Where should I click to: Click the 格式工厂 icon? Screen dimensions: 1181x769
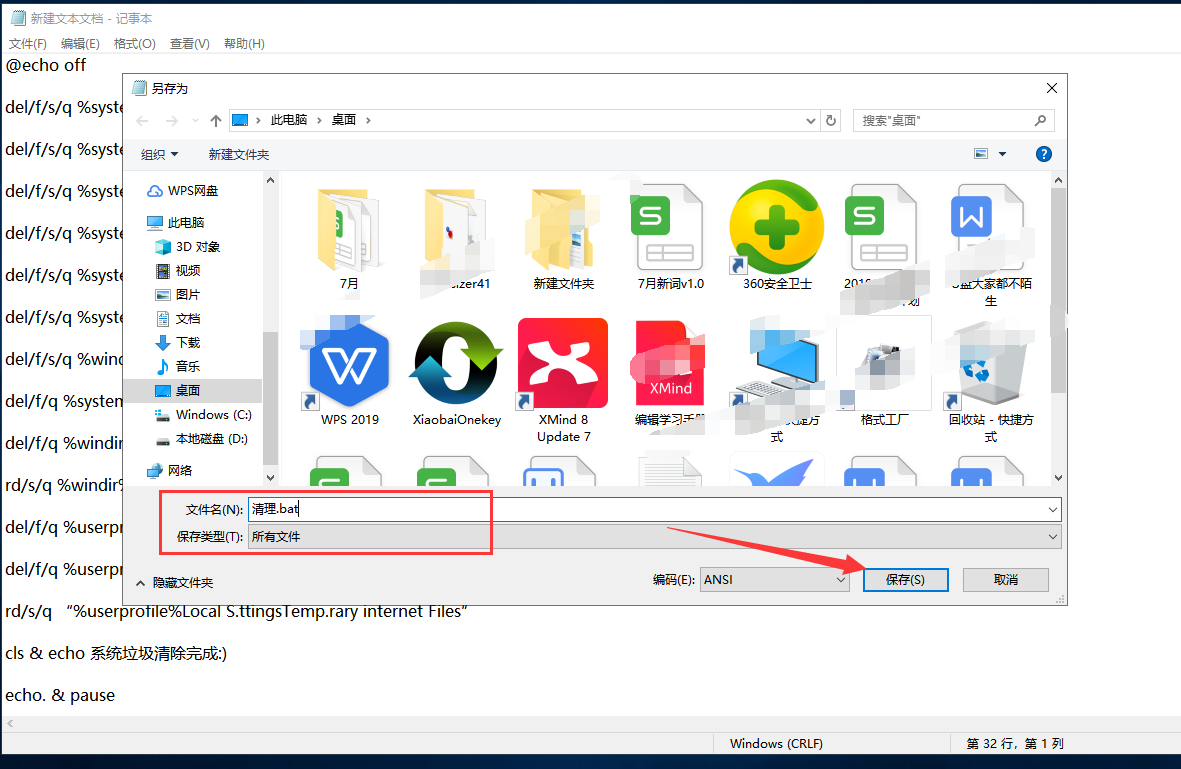coord(884,363)
